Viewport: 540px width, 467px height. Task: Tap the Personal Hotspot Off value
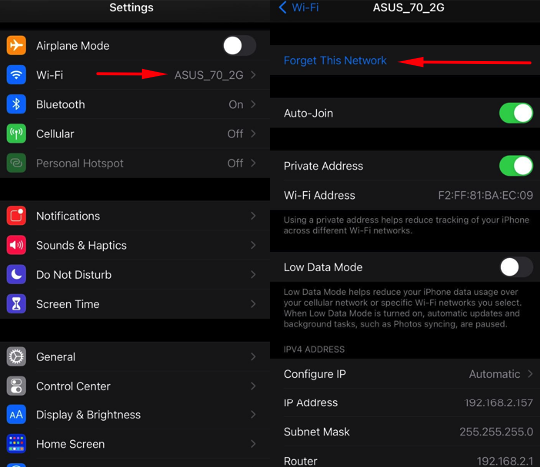tap(235, 163)
